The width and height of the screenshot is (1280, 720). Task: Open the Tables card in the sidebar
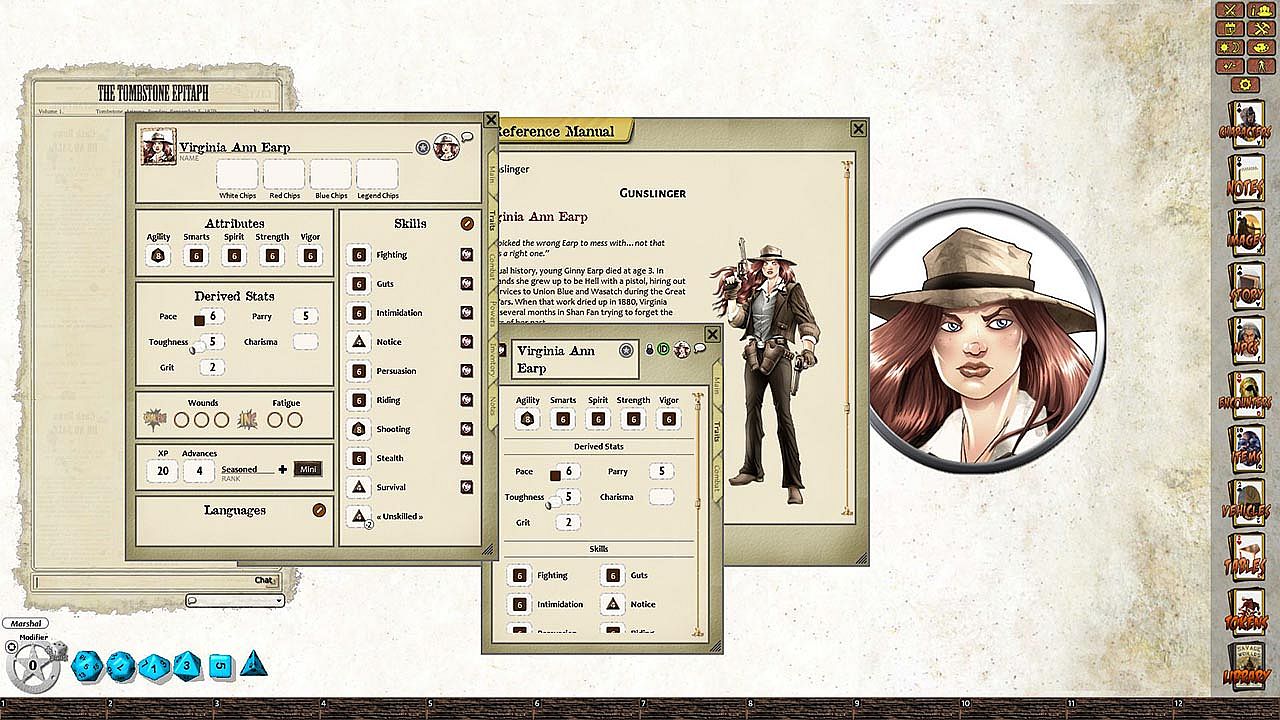click(x=1245, y=558)
